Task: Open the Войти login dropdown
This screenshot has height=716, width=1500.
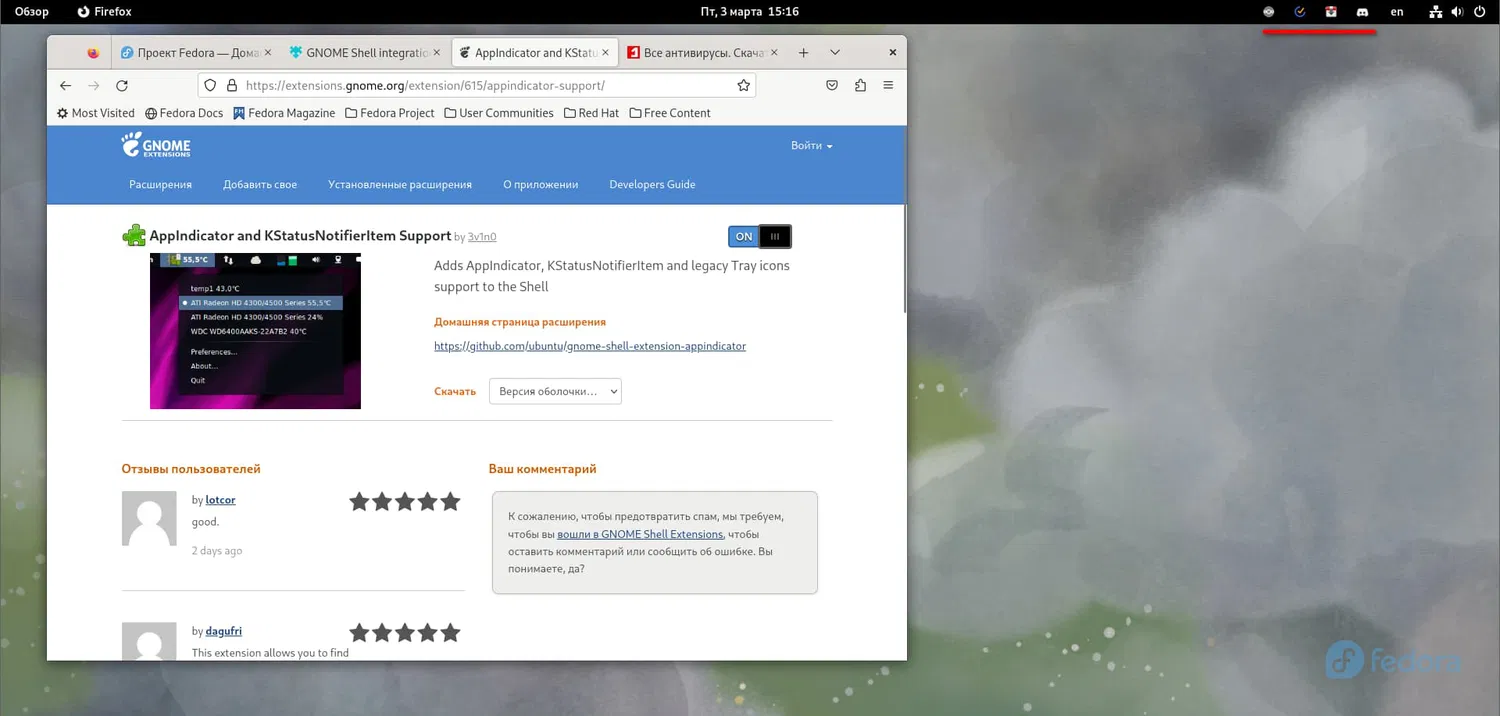Action: click(811, 146)
